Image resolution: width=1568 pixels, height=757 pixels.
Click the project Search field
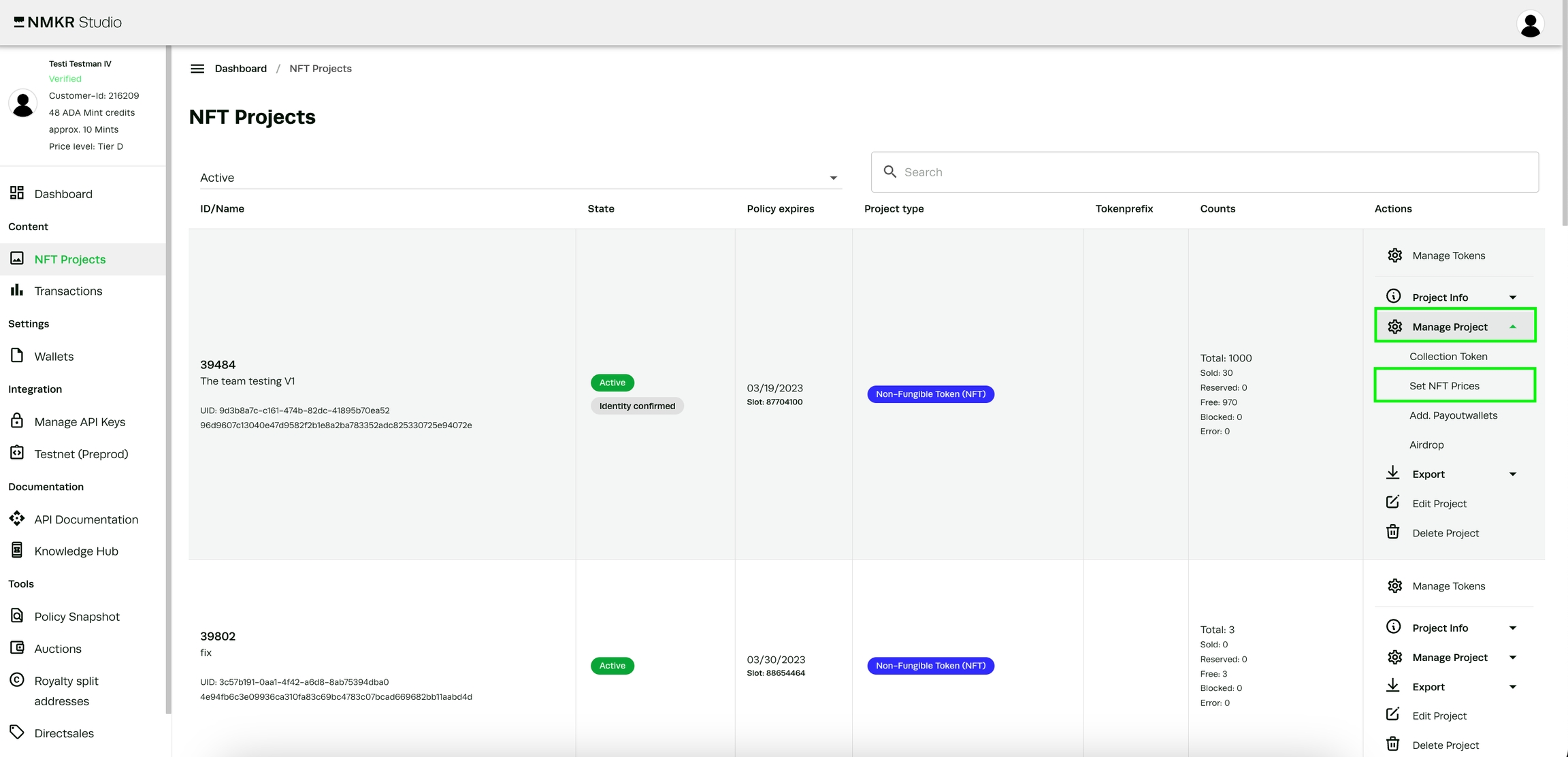pyautogui.click(x=1205, y=172)
